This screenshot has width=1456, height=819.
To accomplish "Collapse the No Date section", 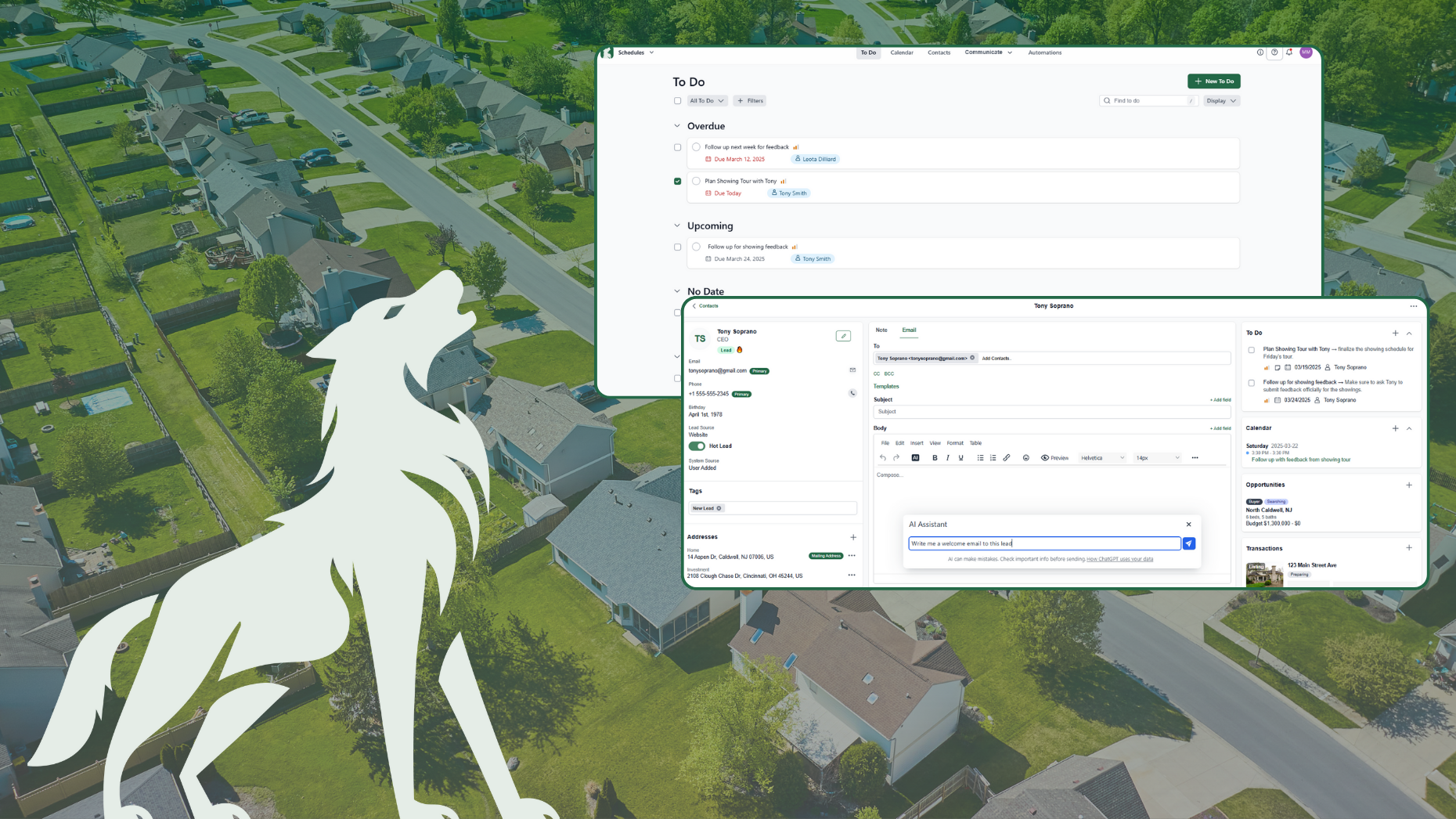I will click(677, 291).
